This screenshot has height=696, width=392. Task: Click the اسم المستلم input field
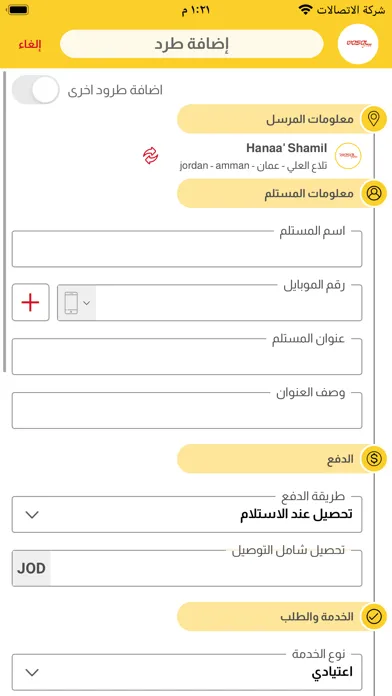tap(187, 249)
